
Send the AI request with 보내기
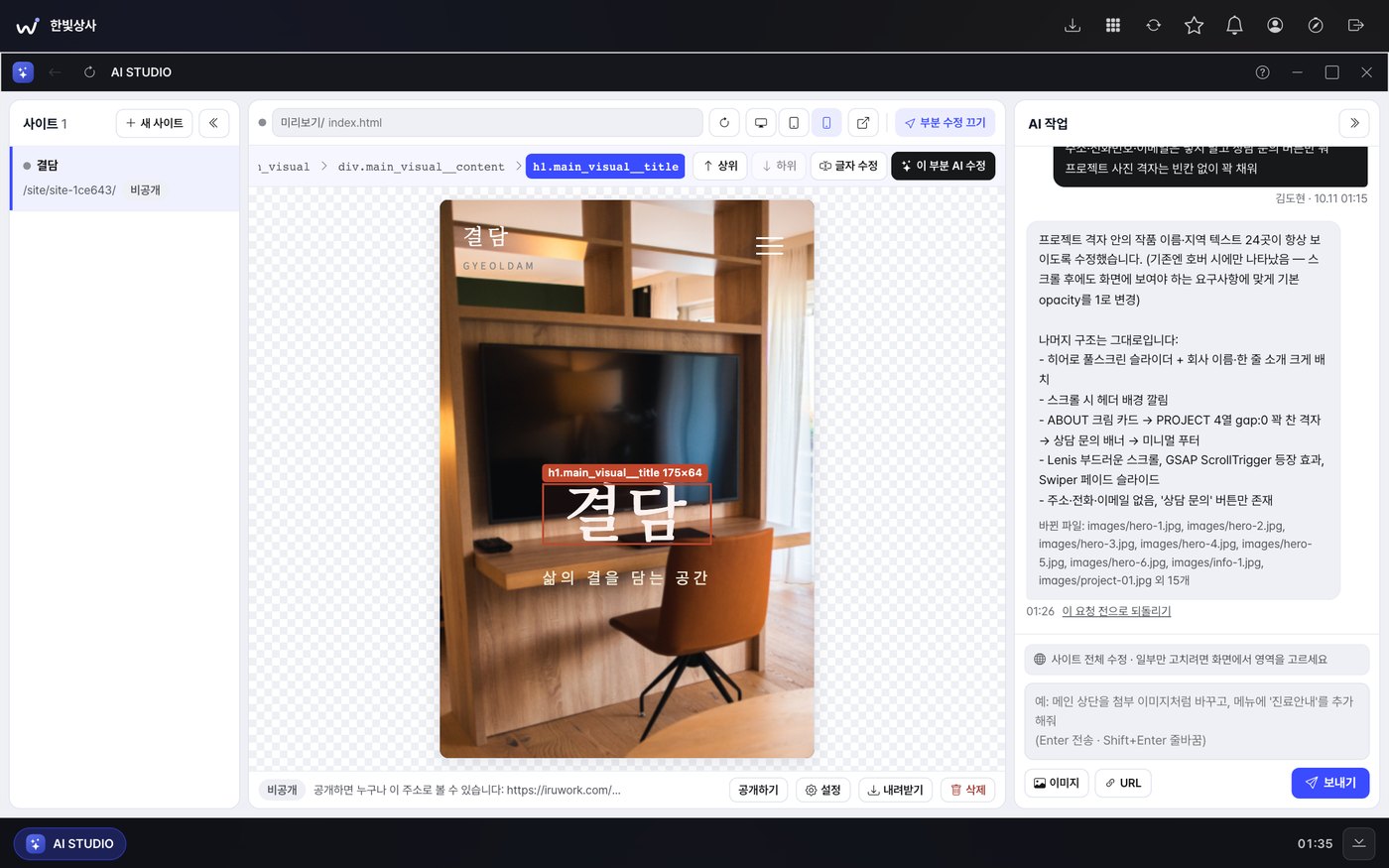(1330, 783)
